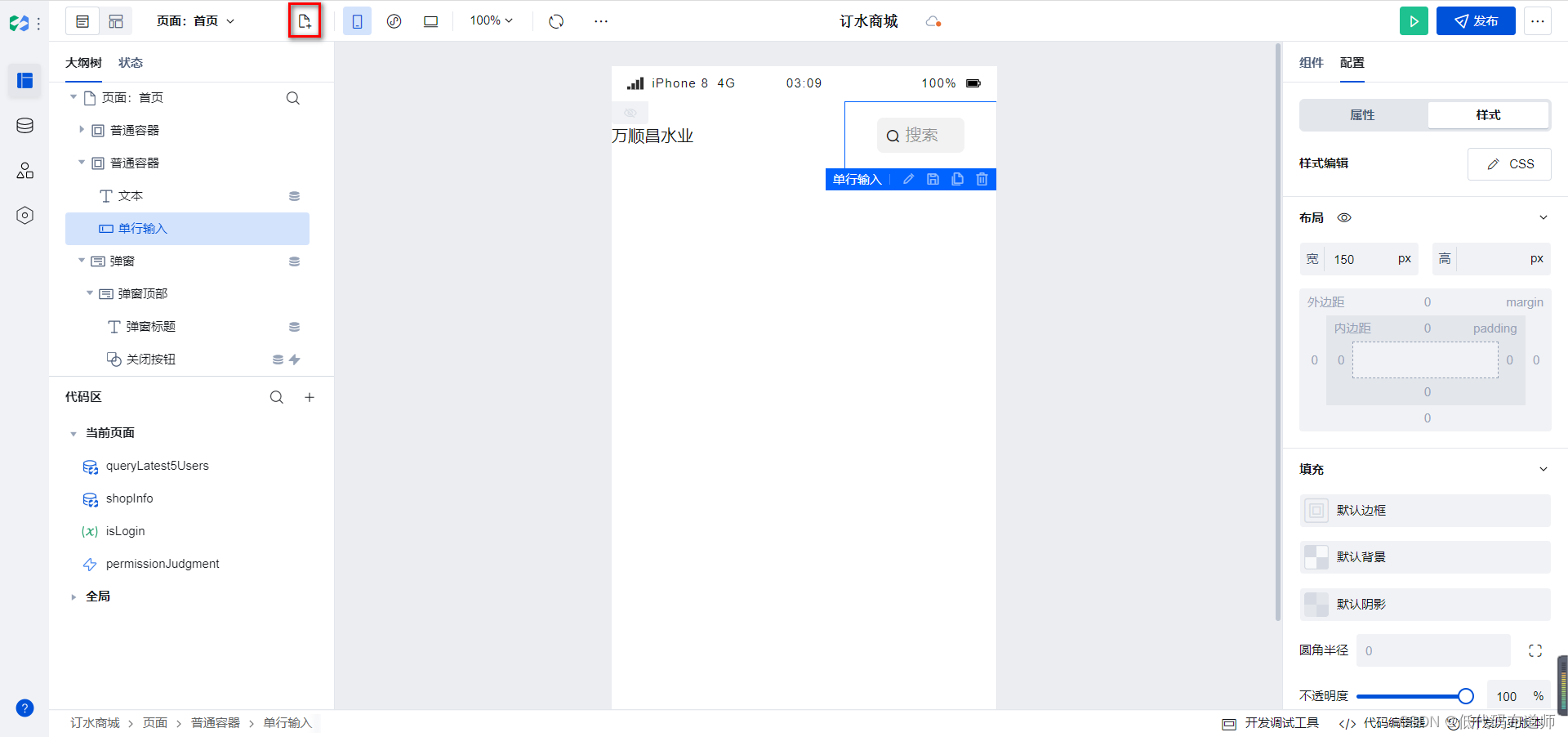Screen dimensions: 1568x737
Task: Click the lightning event icon on 关闭按钮
Action: point(295,360)
